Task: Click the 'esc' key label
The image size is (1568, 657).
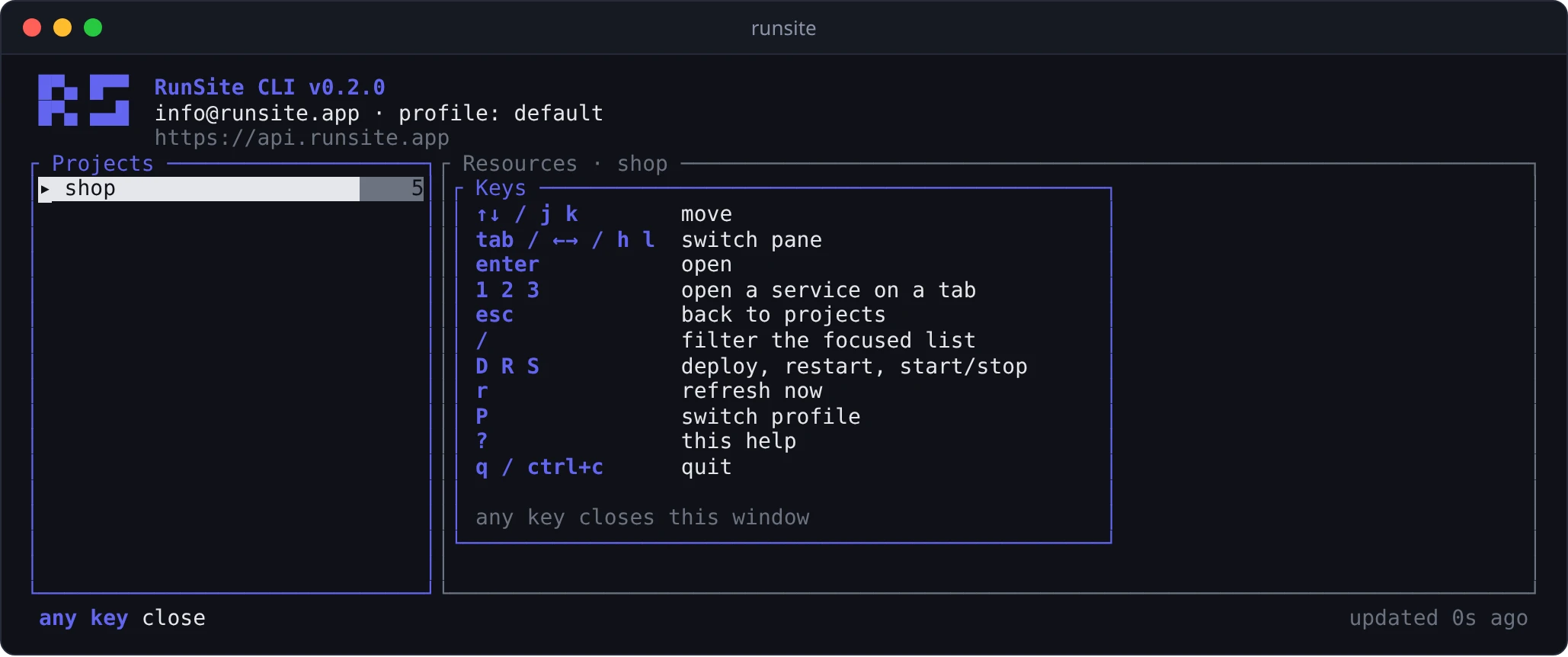Action: coord(494,315)
